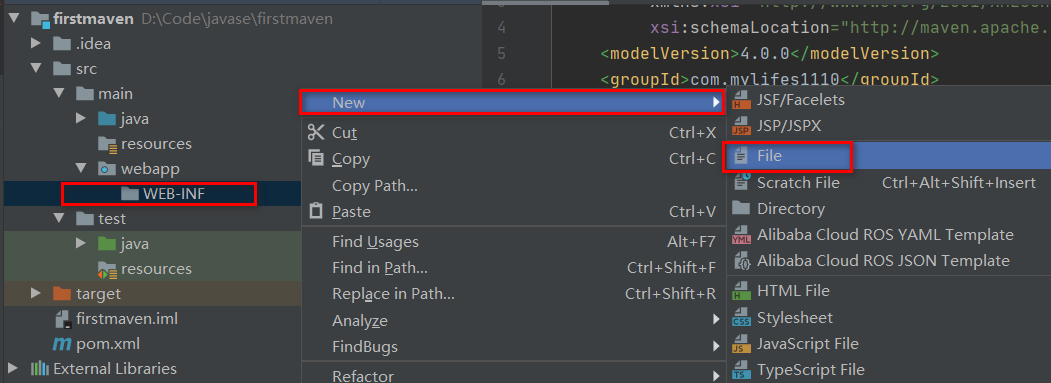Click the JSP/JSPX file type icon
This screenshot has height=383, width=1051.
(741, 127)
